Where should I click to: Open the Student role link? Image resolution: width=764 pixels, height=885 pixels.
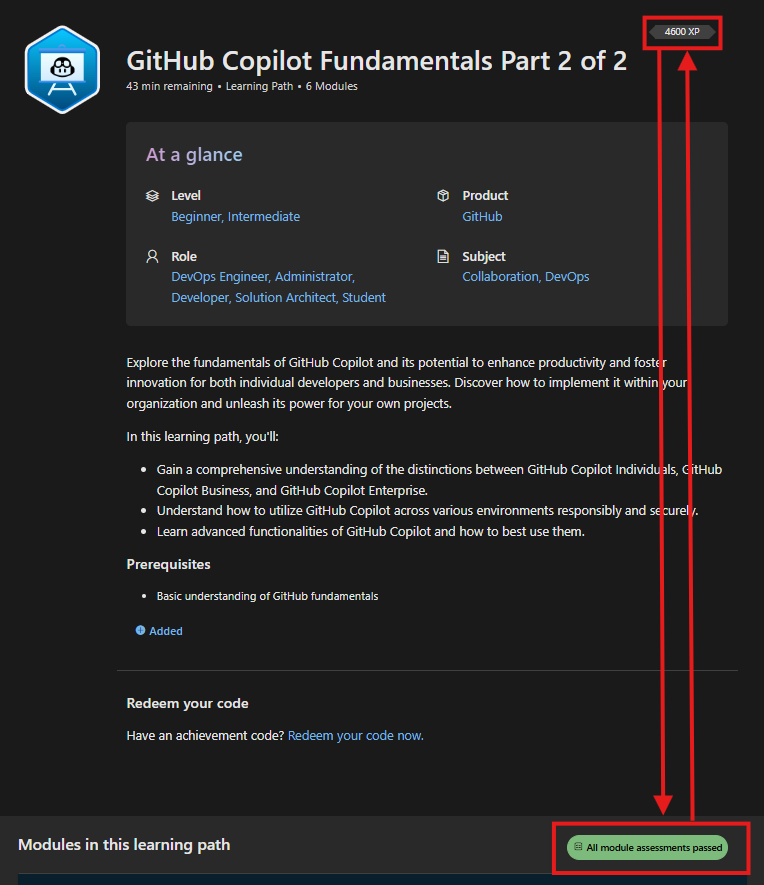click(364, 297)
